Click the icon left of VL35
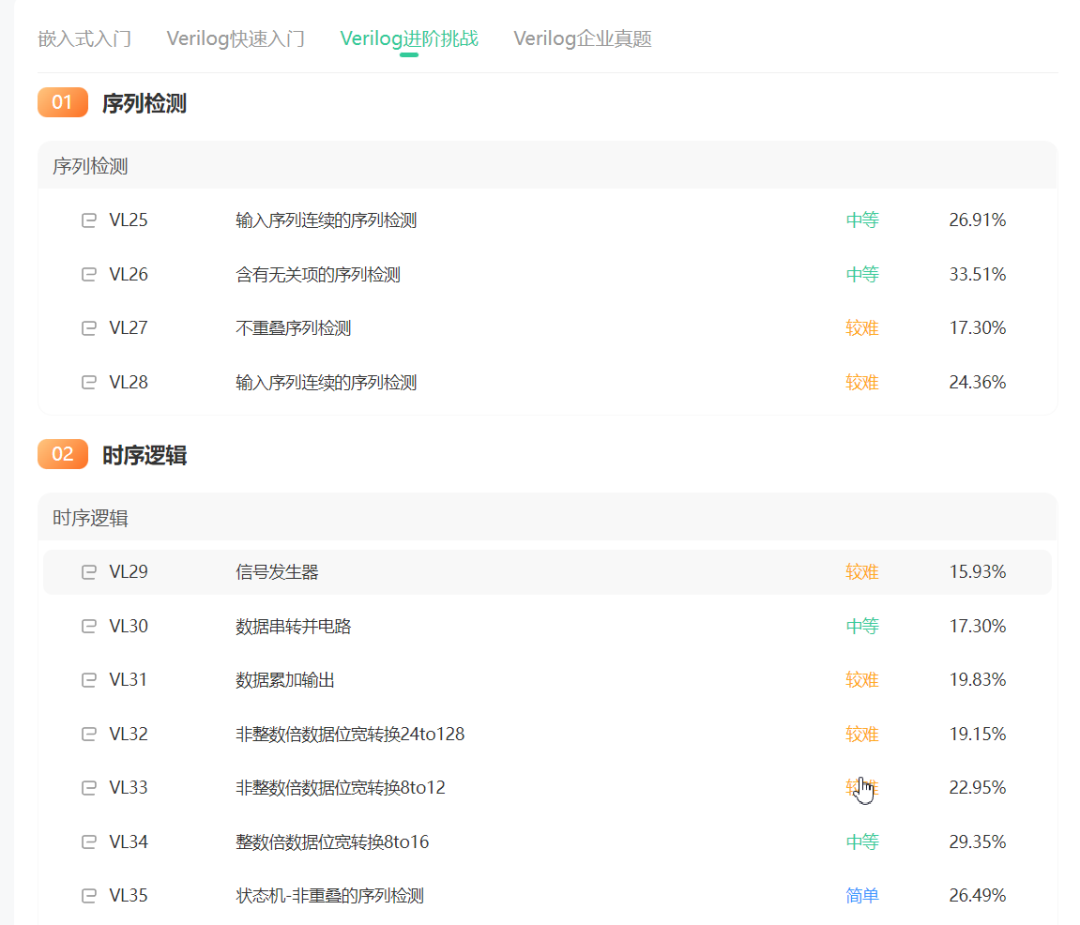 click(89, 895)
